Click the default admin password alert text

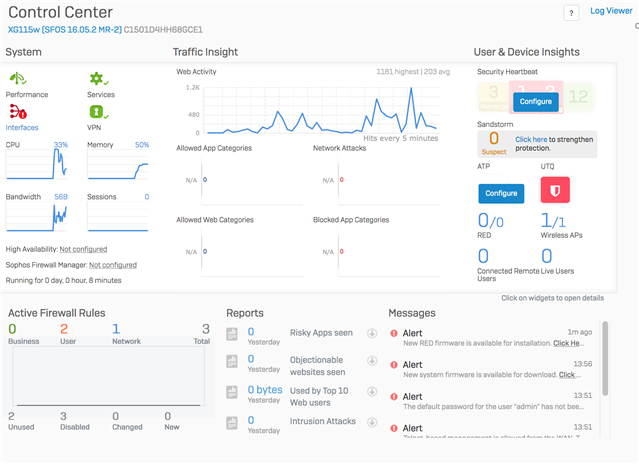pyautogui.click(x=494, y=407)
